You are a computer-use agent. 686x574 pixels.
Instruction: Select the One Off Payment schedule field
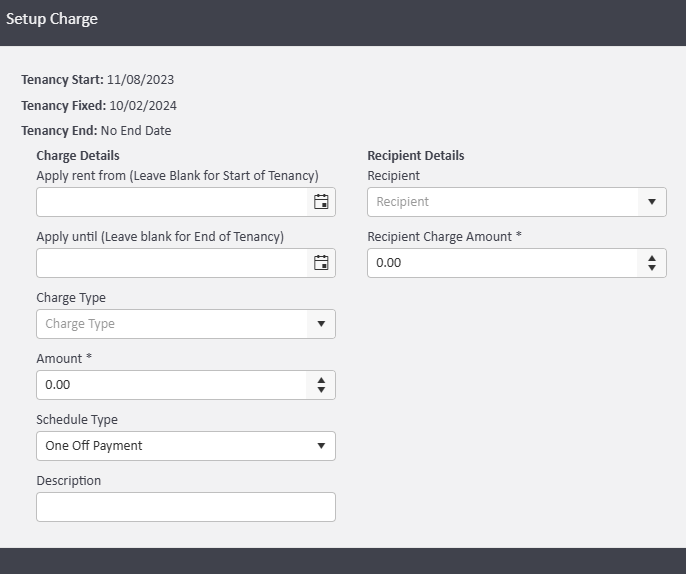click(170, 446)
